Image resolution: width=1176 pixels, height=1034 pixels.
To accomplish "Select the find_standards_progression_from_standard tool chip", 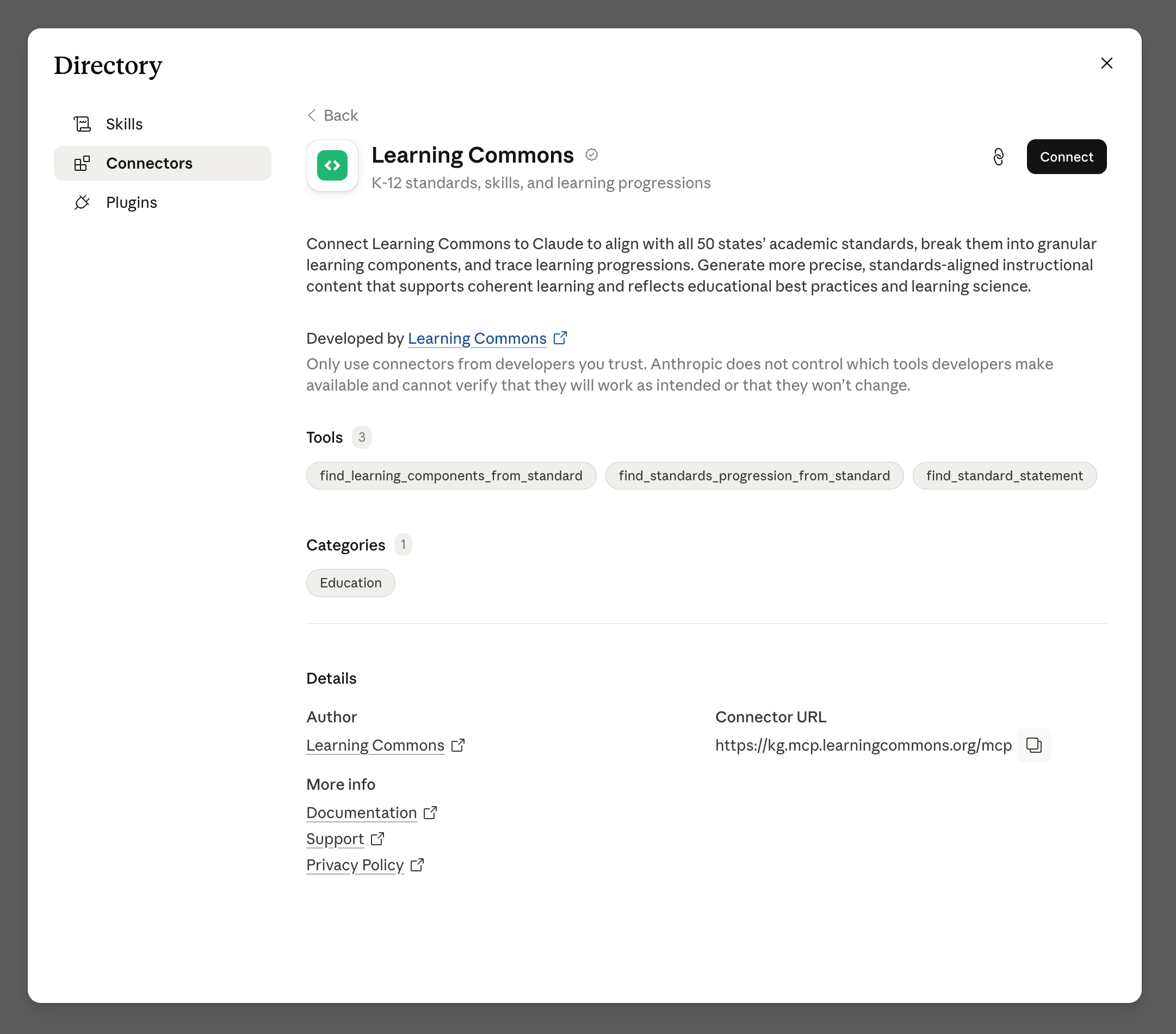I will (754, 476).
